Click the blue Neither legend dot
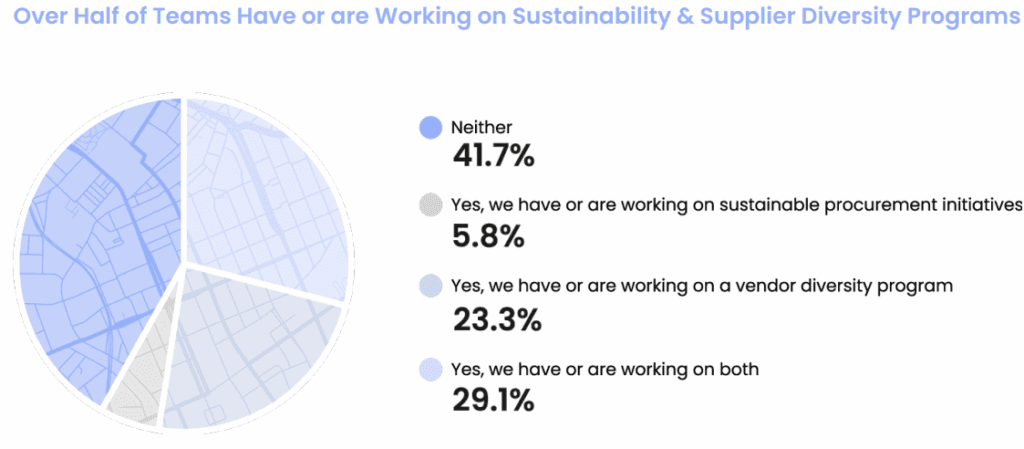 point(431,128)
